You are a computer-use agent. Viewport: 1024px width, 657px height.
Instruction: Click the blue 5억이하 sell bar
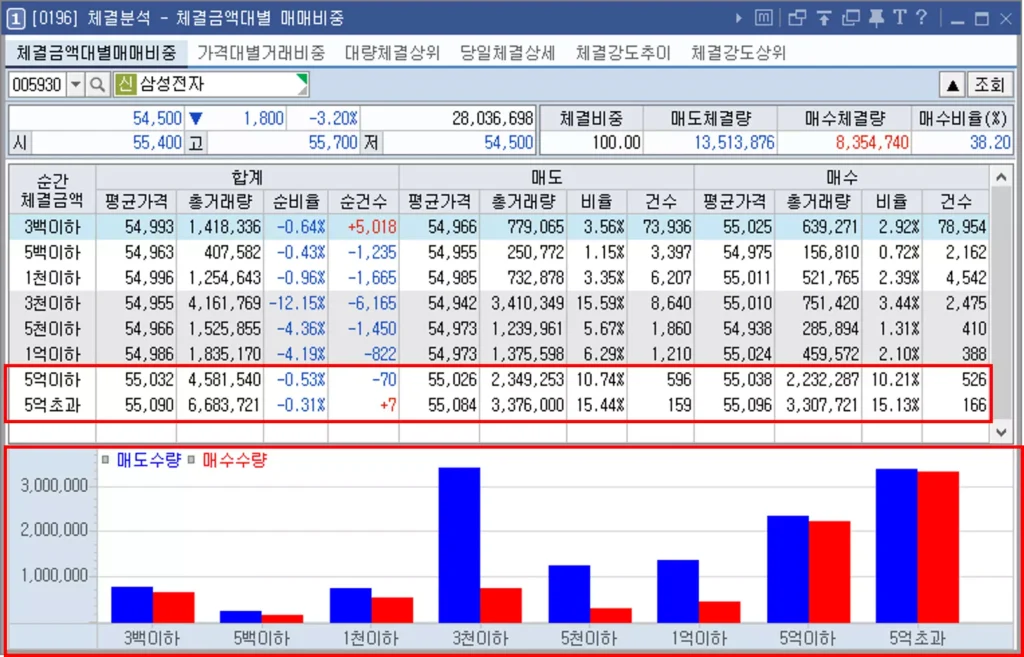788,569
